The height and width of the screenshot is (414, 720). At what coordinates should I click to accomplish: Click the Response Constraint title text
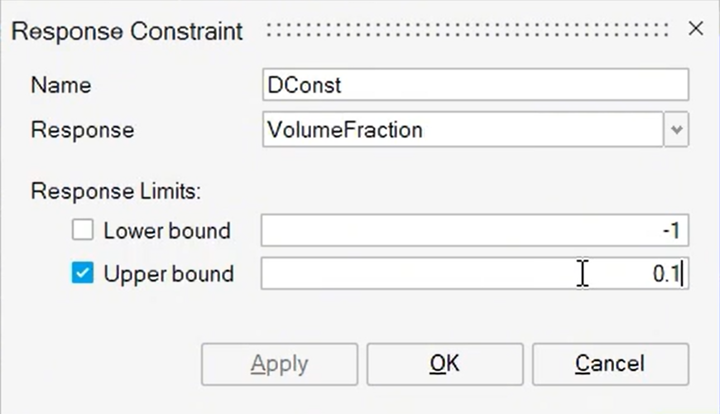point(127,31)
